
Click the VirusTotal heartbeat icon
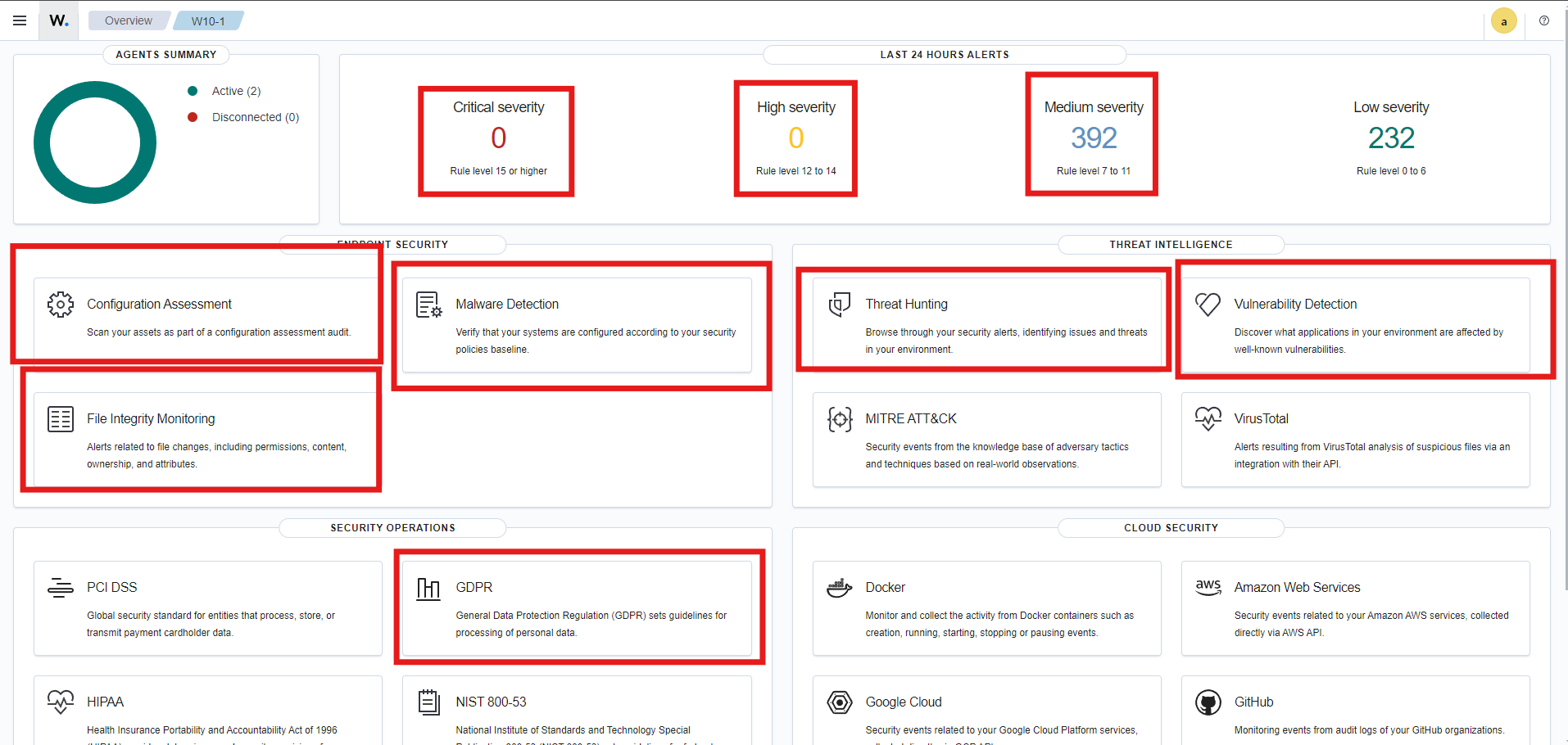1208,419
